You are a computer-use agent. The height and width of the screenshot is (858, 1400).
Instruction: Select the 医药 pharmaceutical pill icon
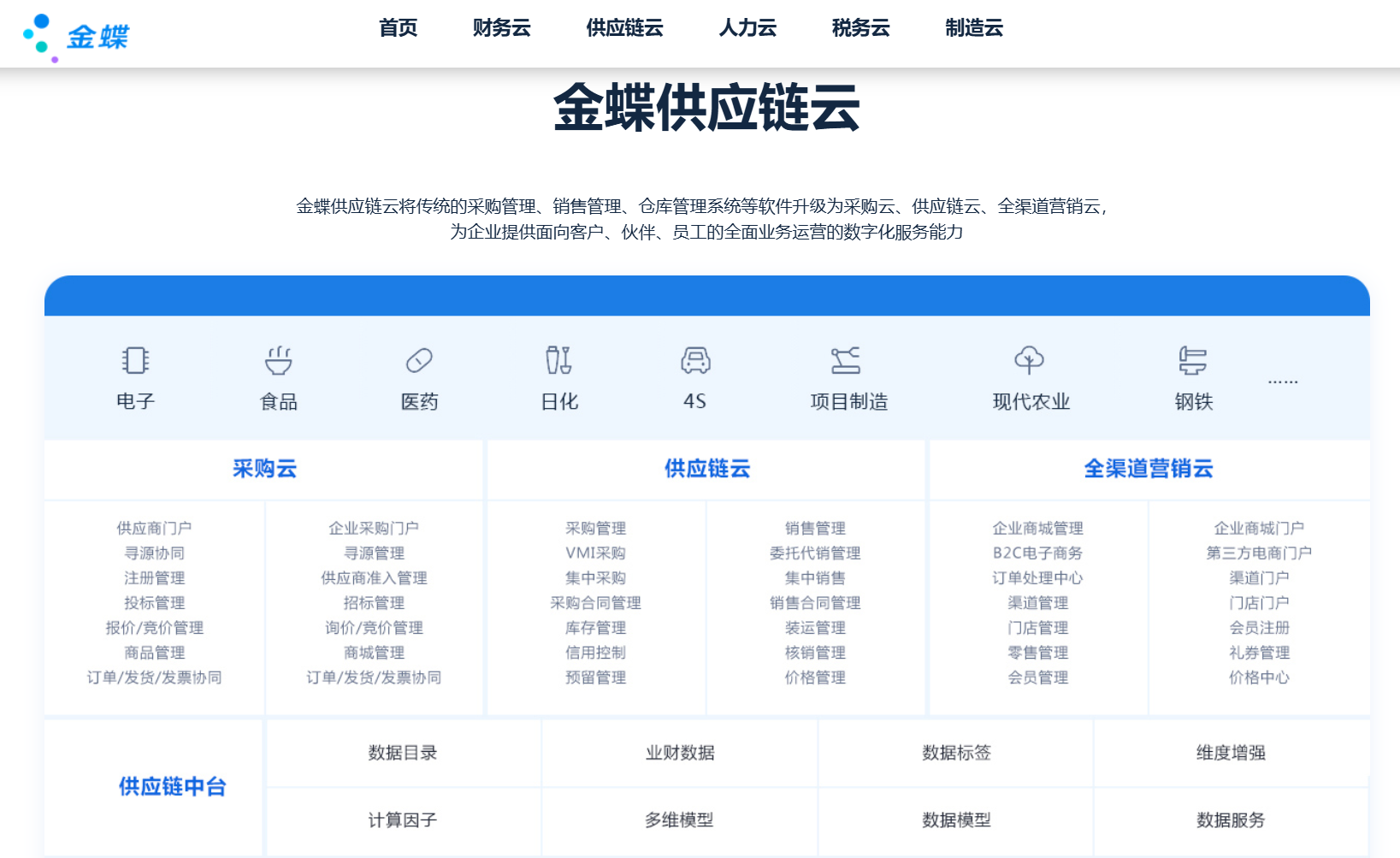(419, 360)
